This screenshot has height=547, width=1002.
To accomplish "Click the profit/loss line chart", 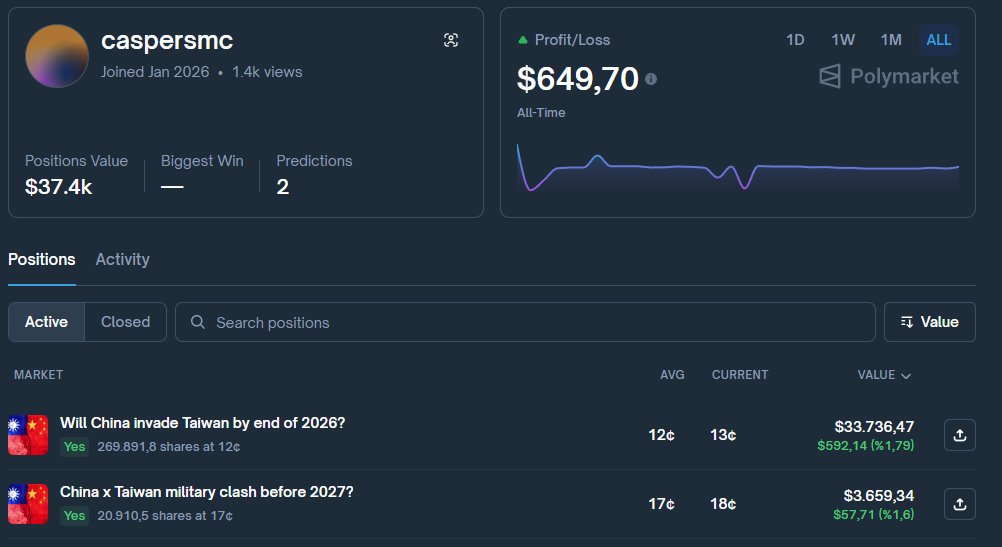I will tap(737, 168).
